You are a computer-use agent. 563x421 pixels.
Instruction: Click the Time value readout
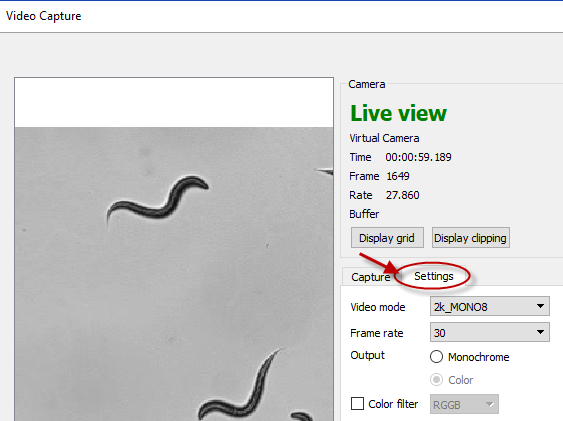point(418,157)
